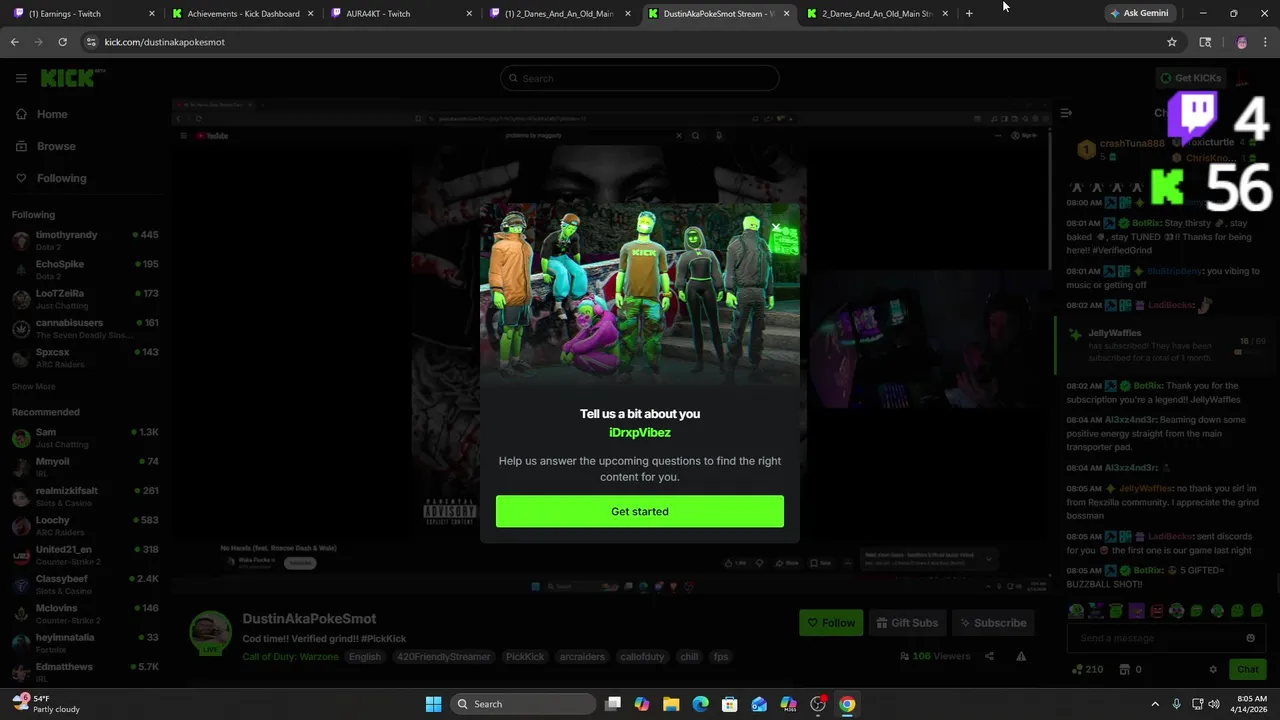Click Get KICKs button
1280x720 pixels.
1190,78
